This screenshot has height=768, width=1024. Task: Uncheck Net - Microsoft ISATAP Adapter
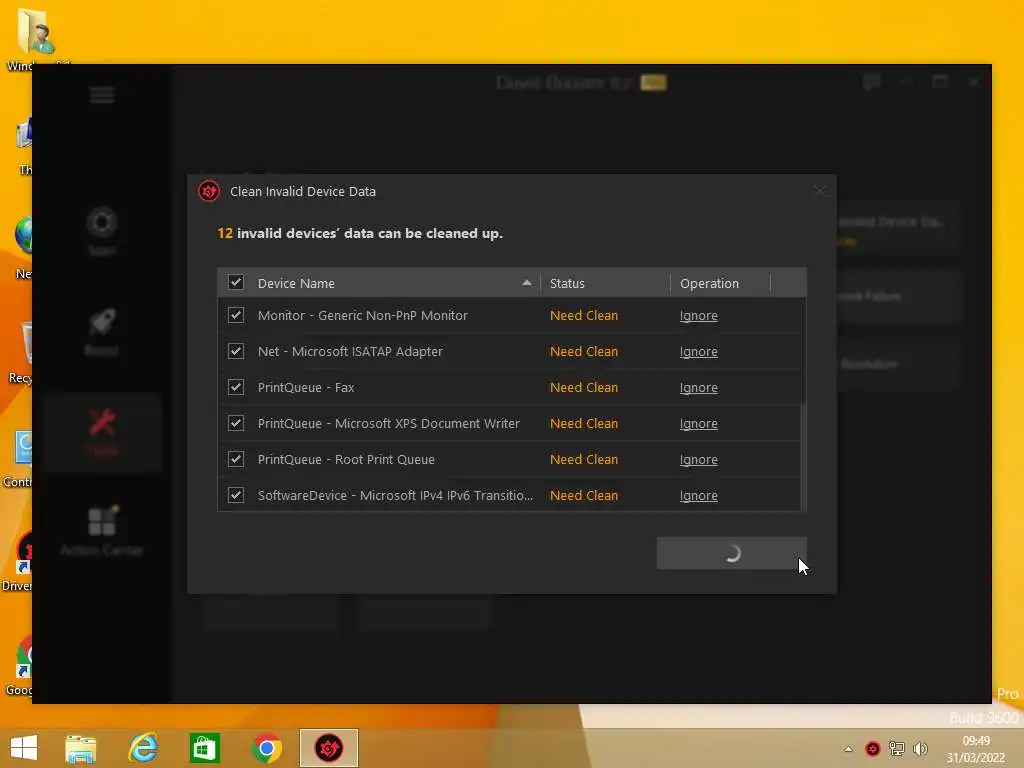pyautogui.click(x=236, y=351)
